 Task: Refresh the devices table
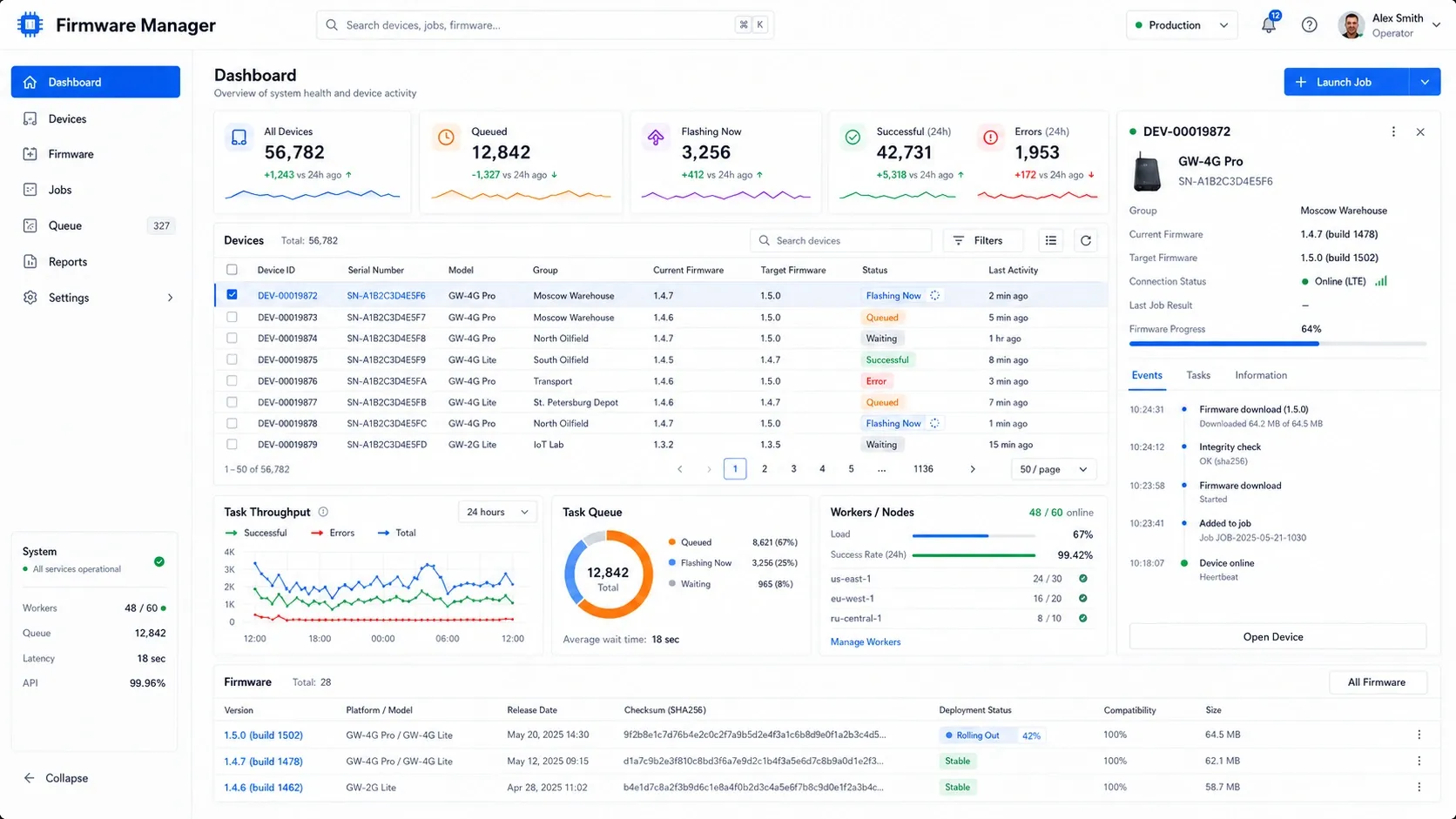[x=1086, y=241]
